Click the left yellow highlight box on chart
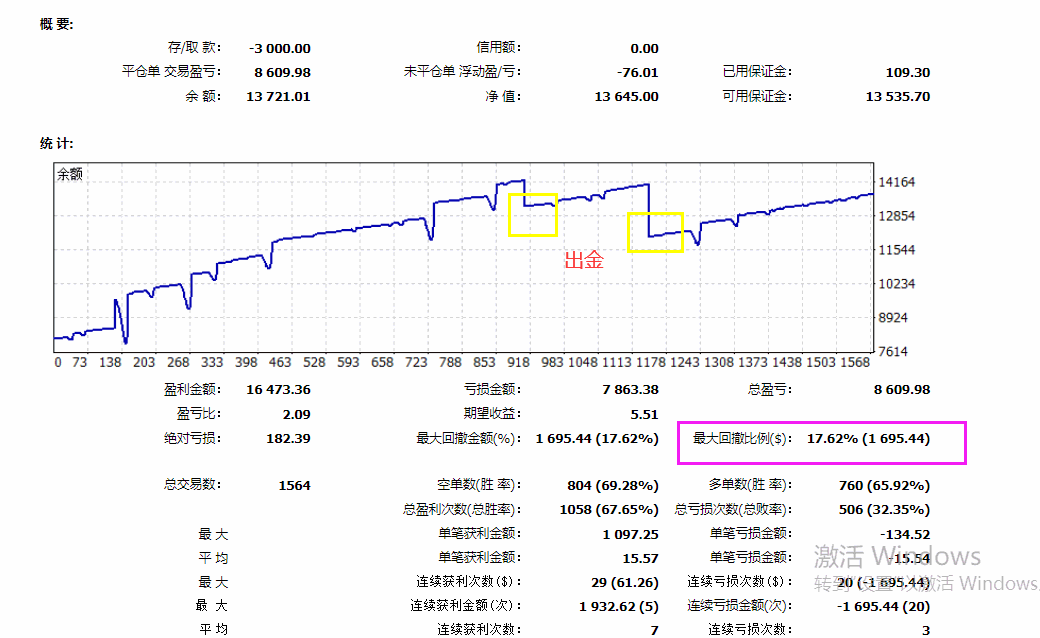Image resolution: width=1040 pixels, height=638 pixels. coord(532,215)
